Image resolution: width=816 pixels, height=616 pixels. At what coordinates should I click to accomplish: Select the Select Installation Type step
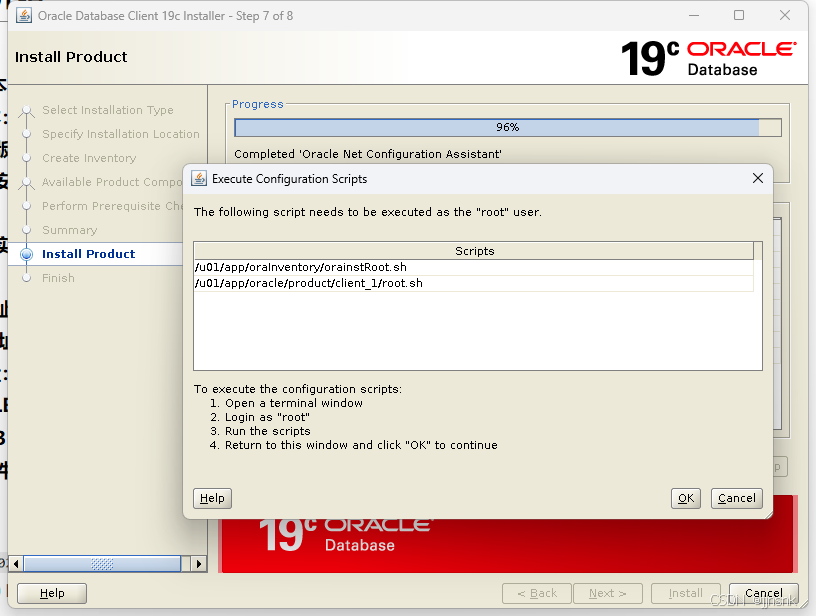pos(108,110)
